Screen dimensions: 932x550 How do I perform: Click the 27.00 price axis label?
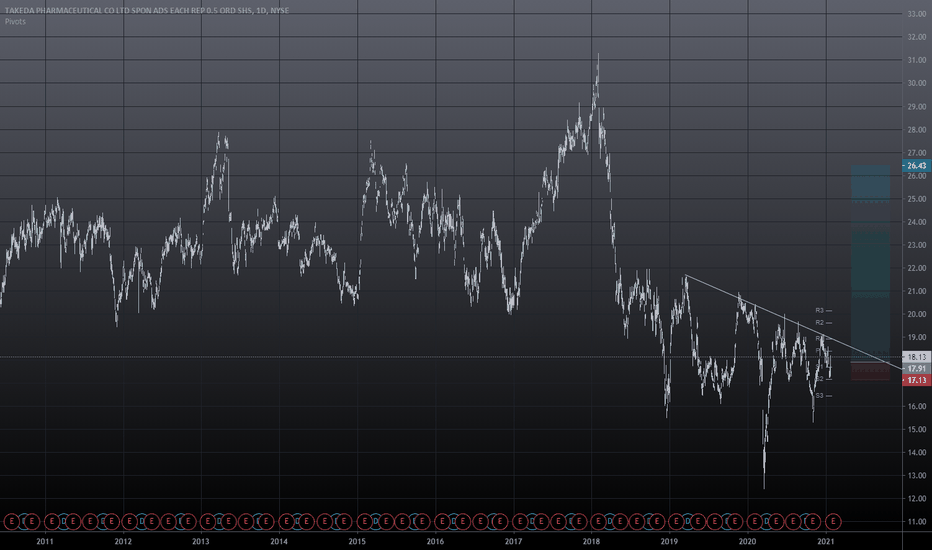point(917,153)
